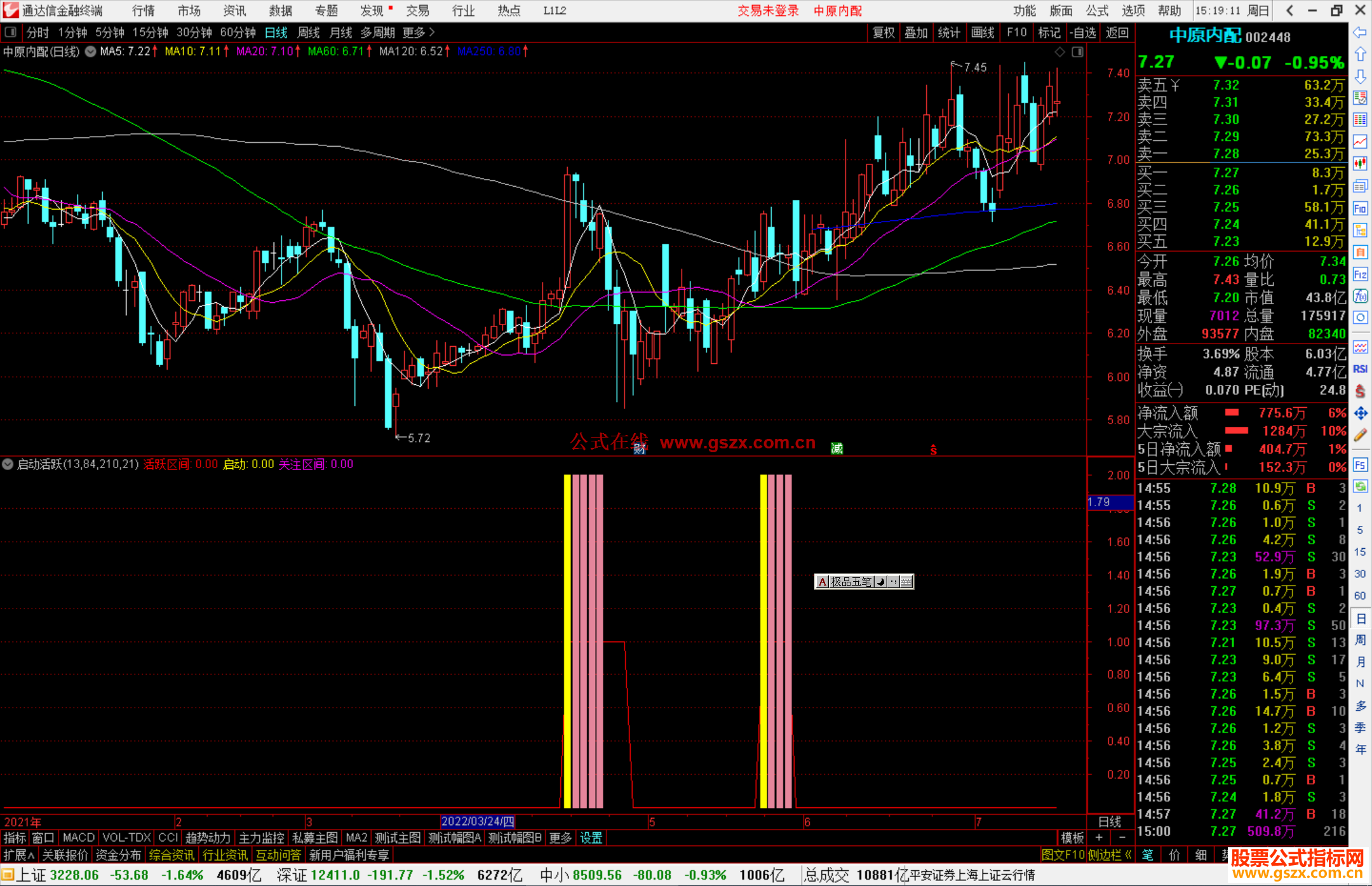Screen dimensions: 1372x886
Task: Switch chart to 15-minute period in sidebar
Action: [x=1360, y=552]
